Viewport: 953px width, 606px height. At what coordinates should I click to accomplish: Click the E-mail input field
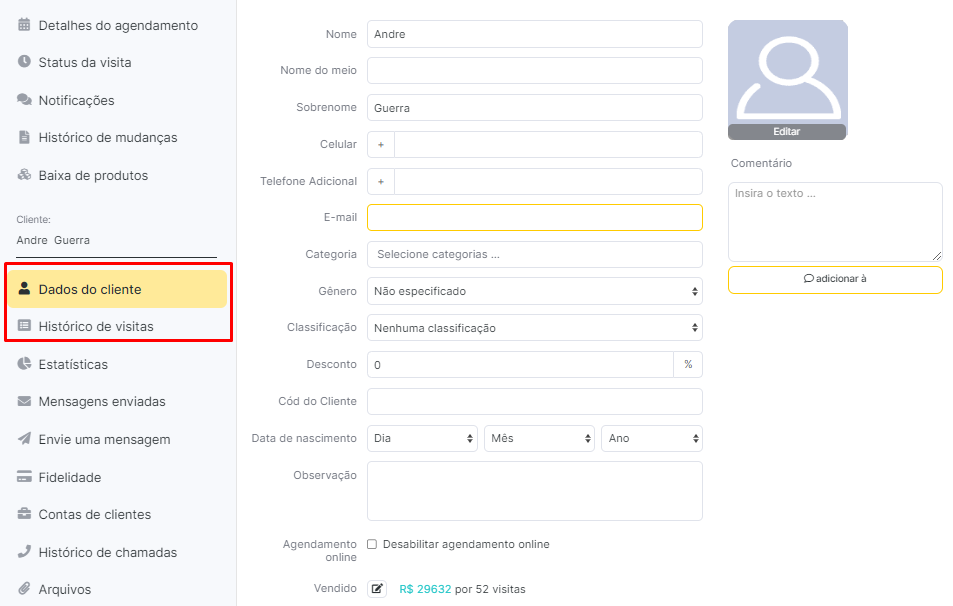(x=534, y=218)
